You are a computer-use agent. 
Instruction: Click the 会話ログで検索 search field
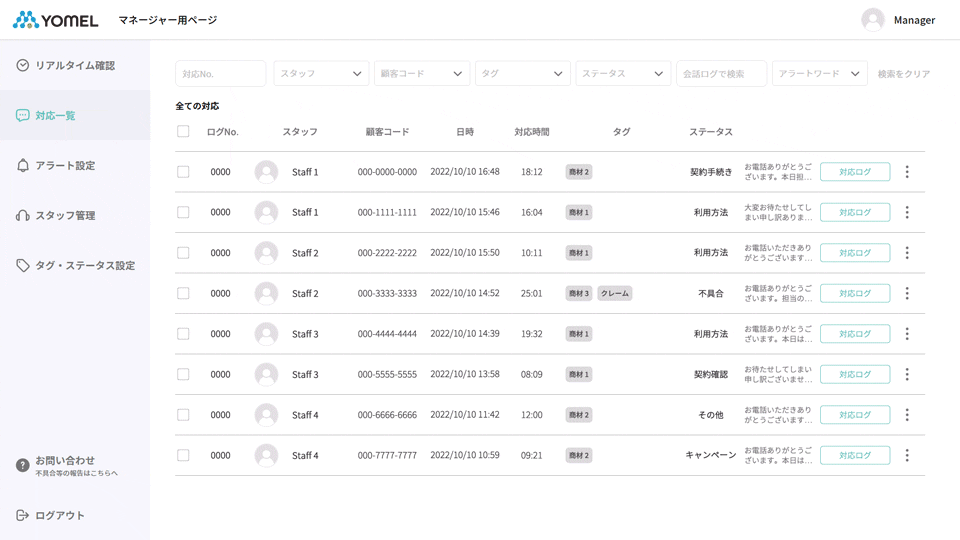click(721, 73)
